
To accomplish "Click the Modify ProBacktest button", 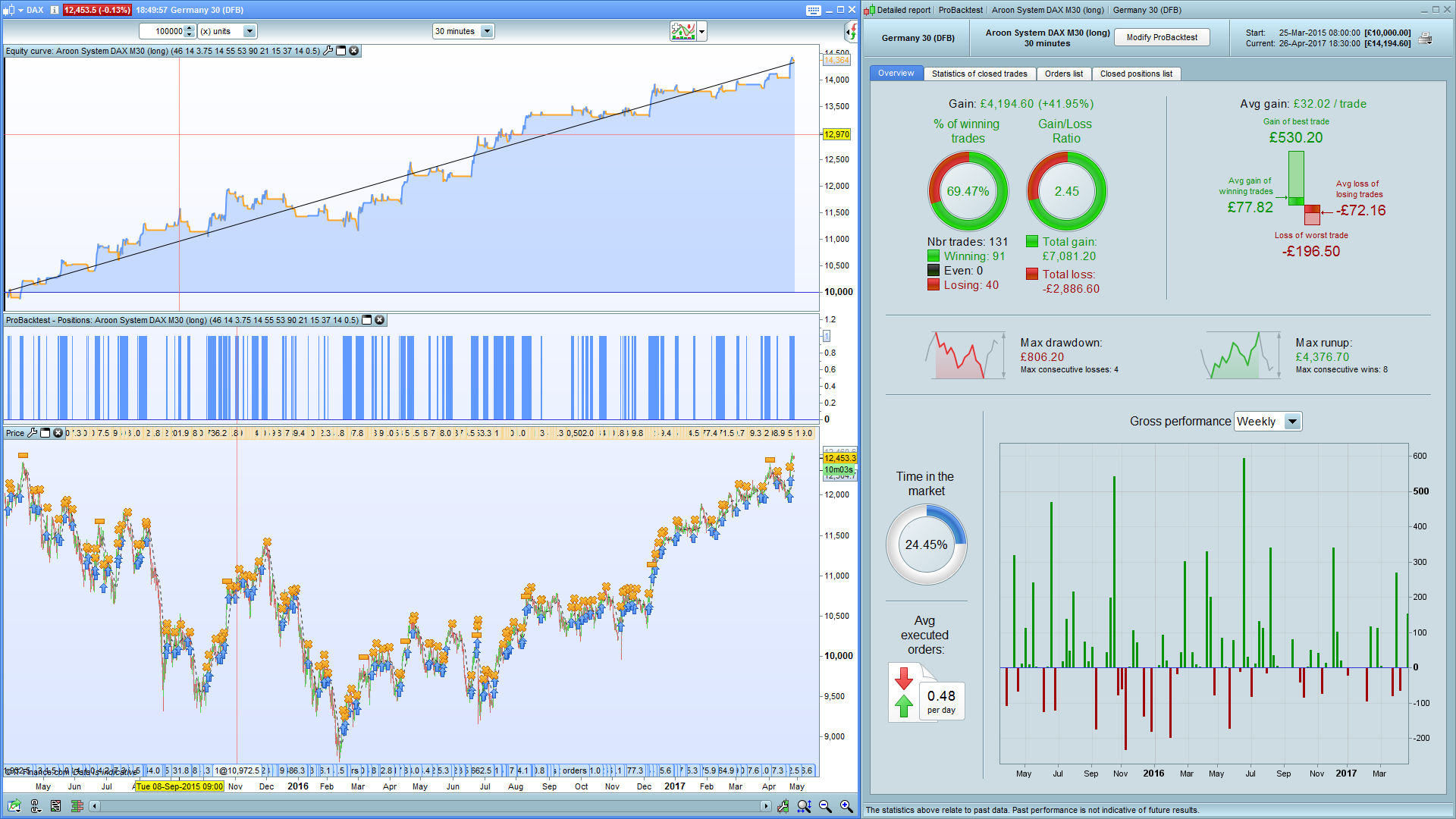I will pos(1161,37).
